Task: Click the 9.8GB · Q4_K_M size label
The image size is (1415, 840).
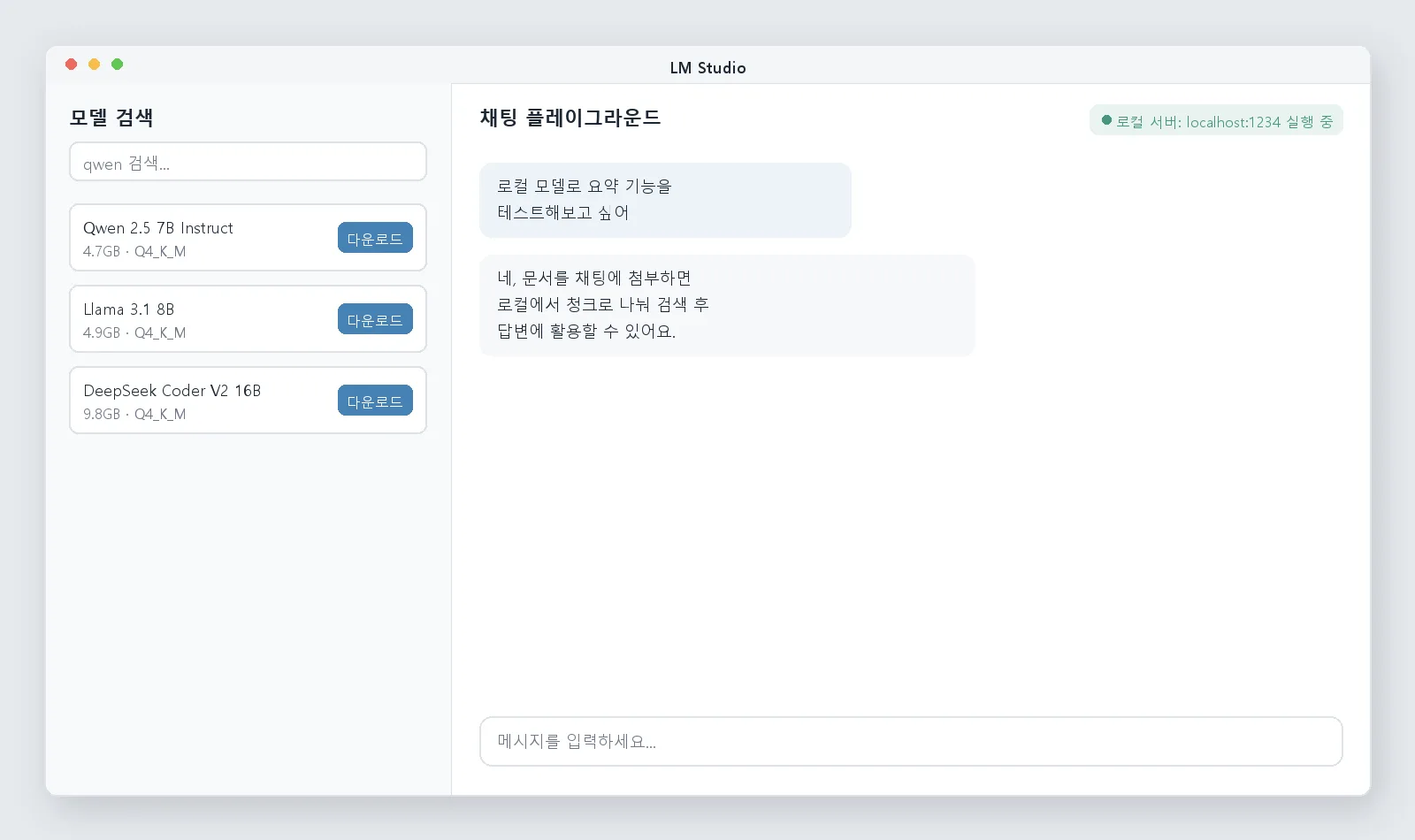Action: click(134, 415)
